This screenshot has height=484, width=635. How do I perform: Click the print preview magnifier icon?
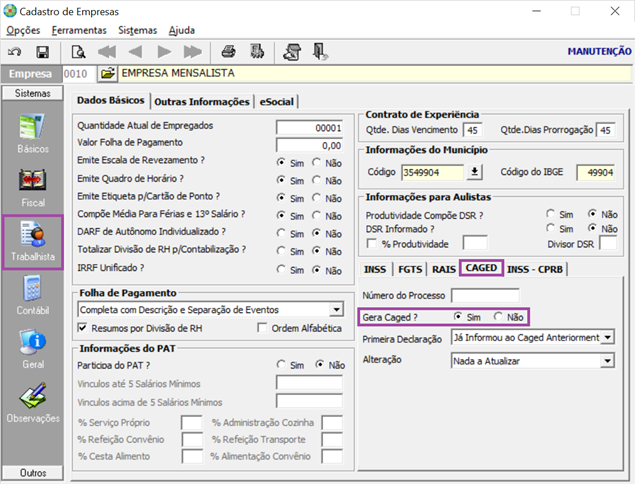(77, 51)
